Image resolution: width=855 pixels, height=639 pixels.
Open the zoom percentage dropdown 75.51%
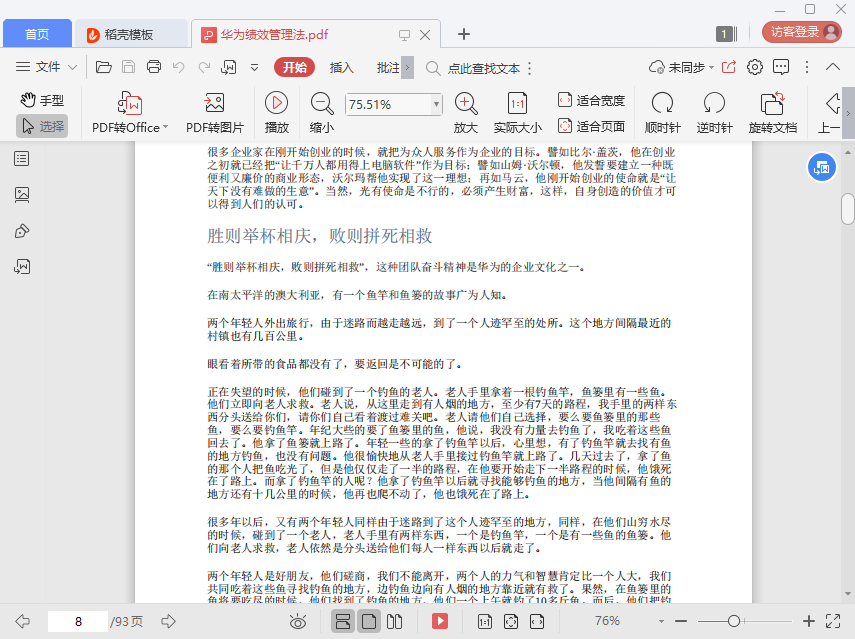(436, 104)
